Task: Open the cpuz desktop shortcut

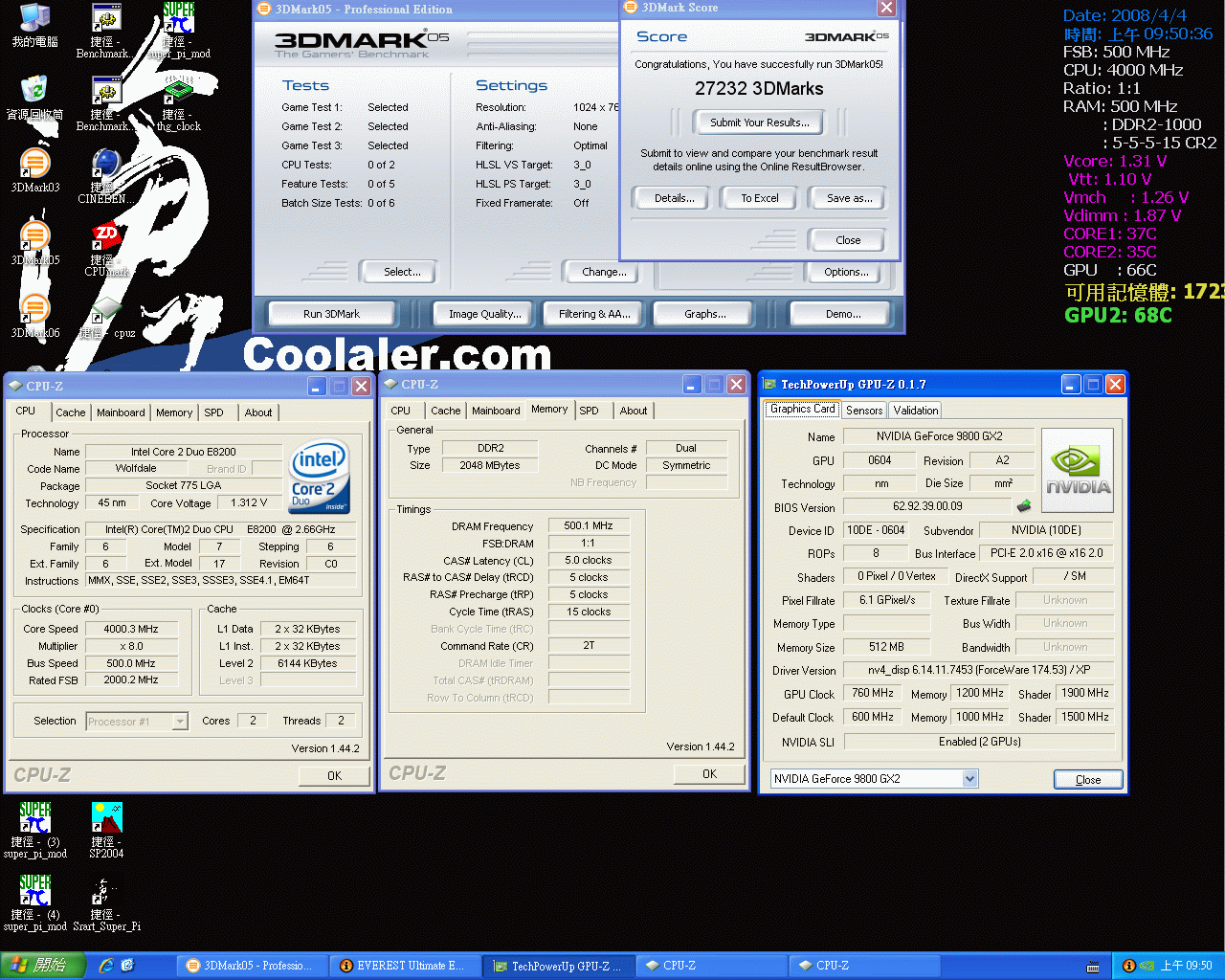Action: 107,318
